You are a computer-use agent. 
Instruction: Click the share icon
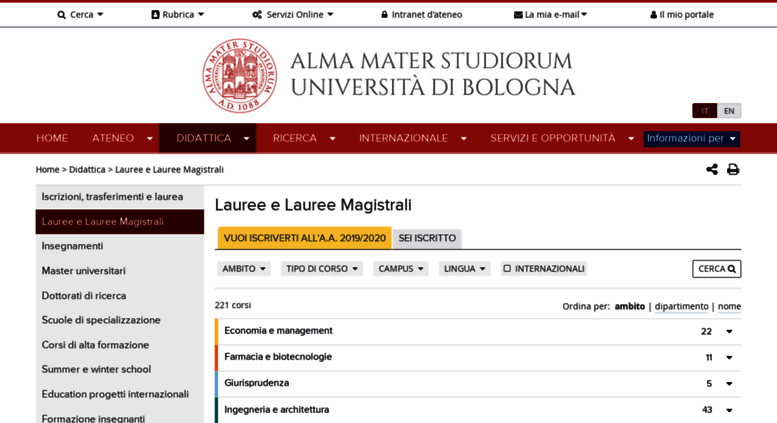(712, 169)
